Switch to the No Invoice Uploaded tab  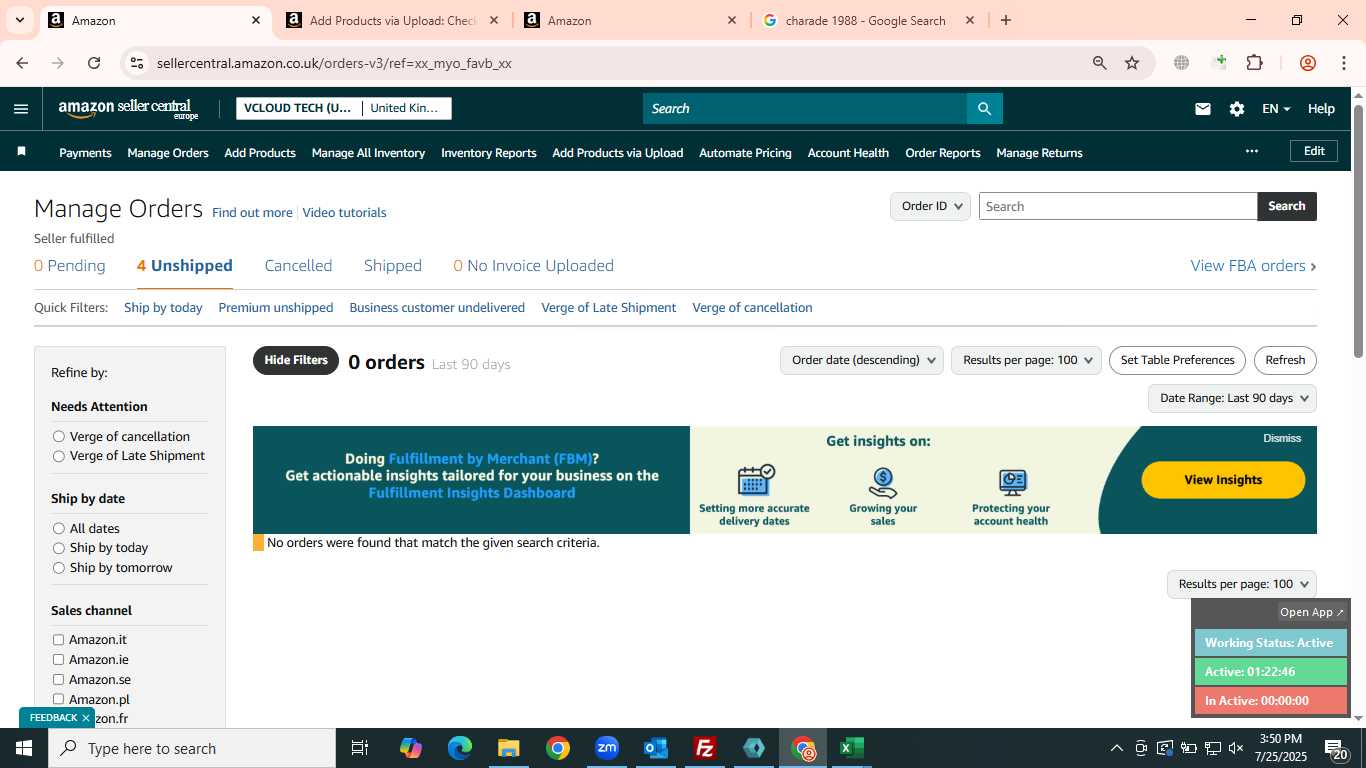(534, 265)
